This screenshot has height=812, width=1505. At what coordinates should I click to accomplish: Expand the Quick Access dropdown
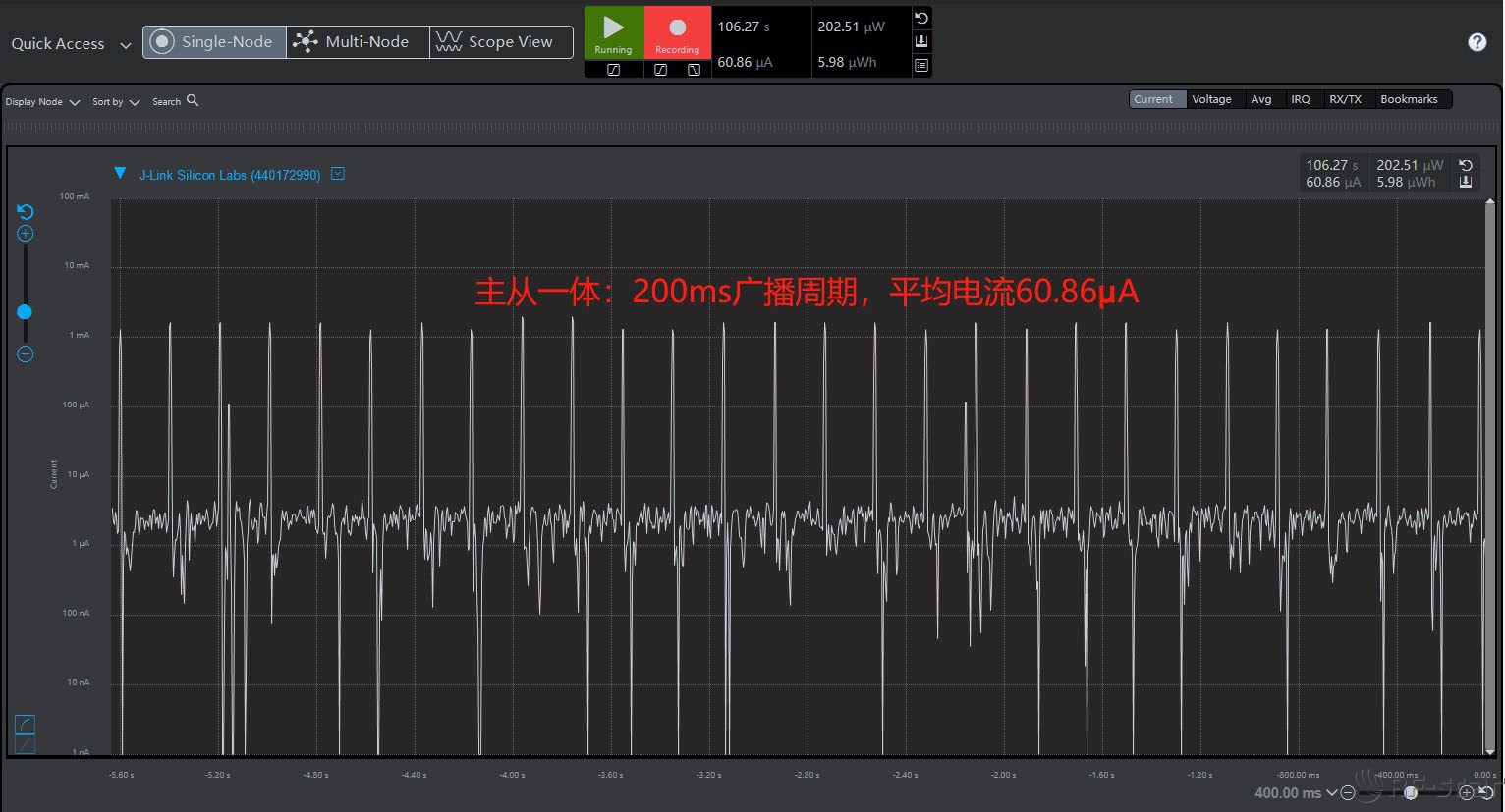(71, 44)
